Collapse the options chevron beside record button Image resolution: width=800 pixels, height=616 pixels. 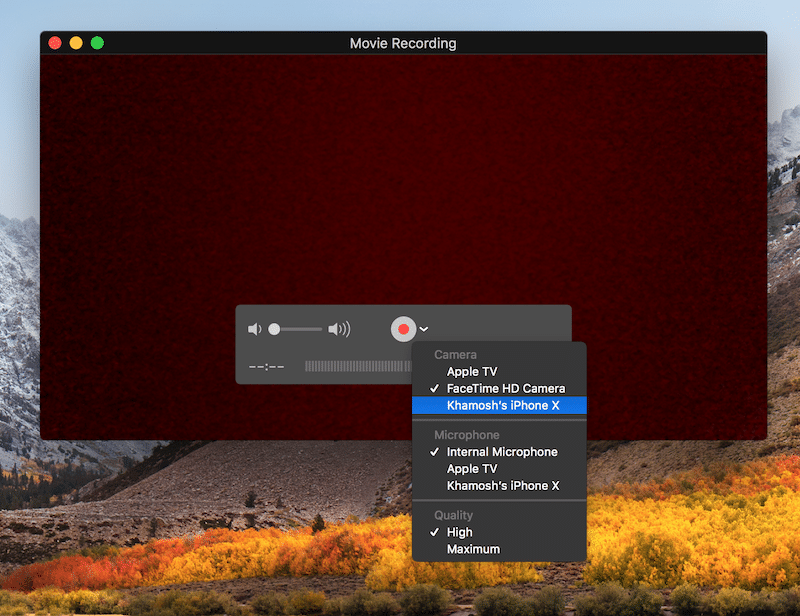tap(424, 329)
